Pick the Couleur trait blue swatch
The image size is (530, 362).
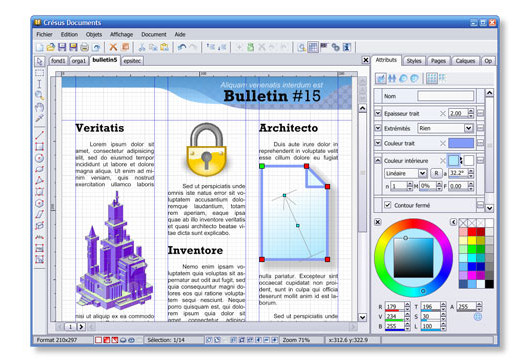[461, 143]
